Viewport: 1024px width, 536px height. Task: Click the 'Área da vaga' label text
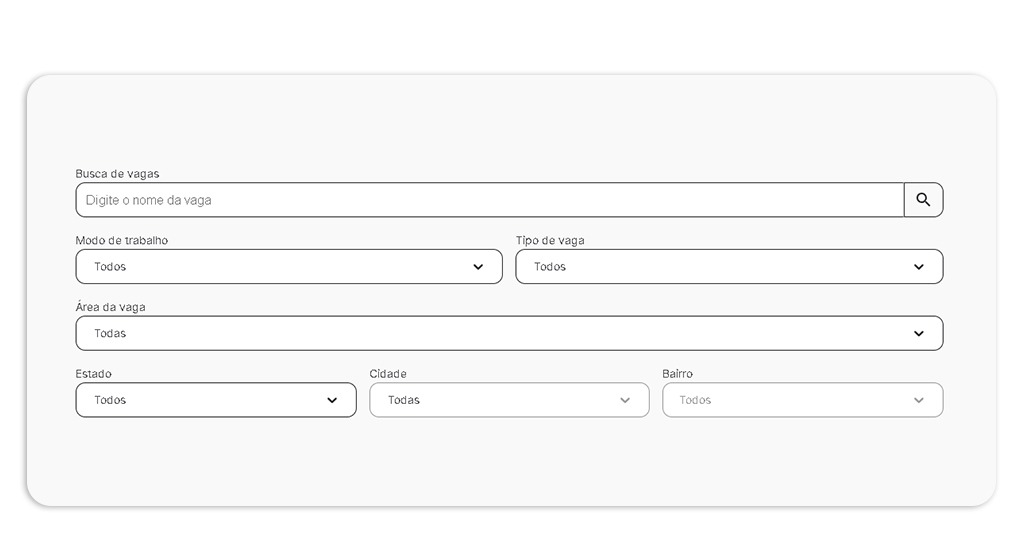coord(110,307)
